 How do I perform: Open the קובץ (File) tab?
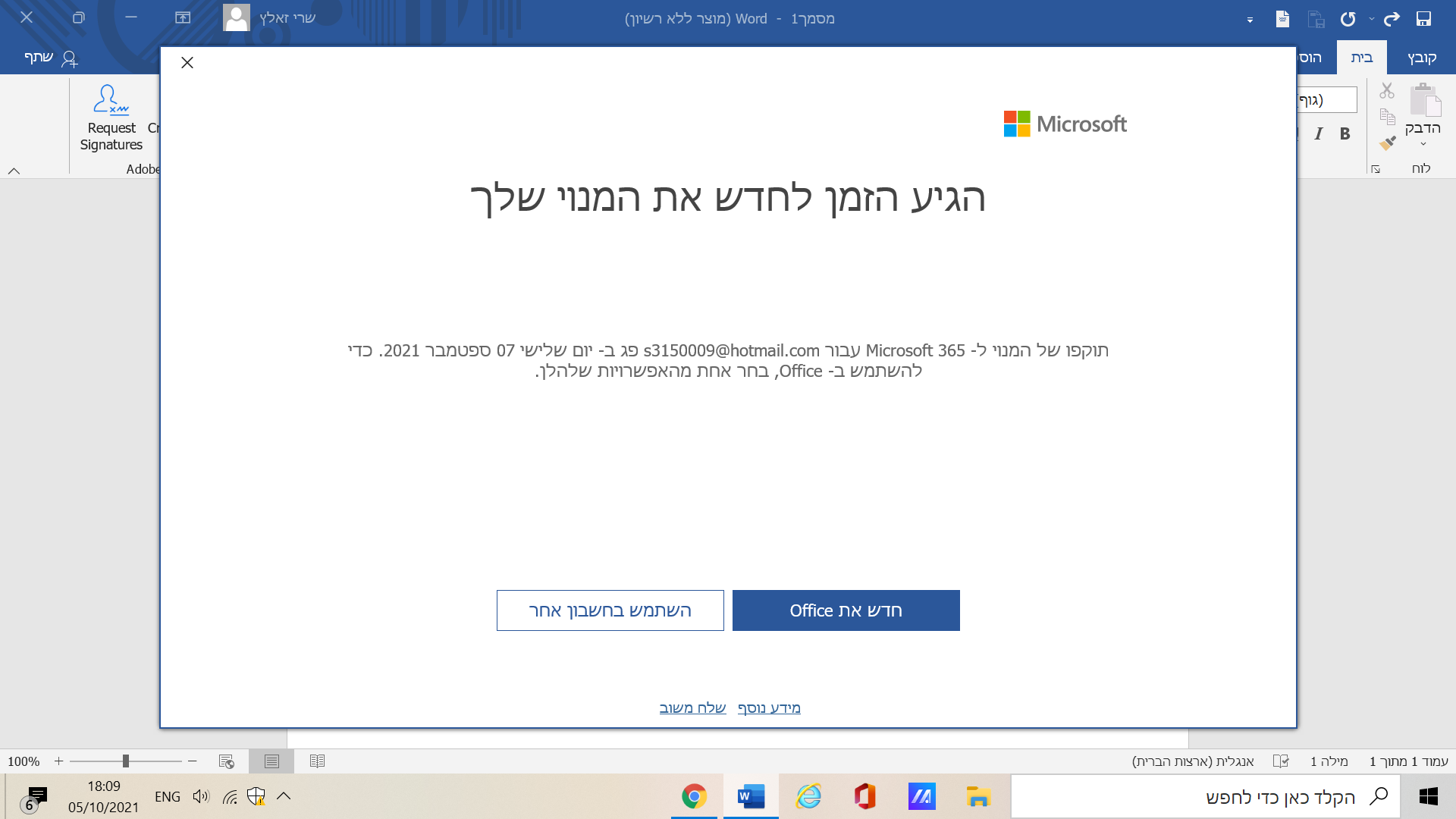point(1422,58)
